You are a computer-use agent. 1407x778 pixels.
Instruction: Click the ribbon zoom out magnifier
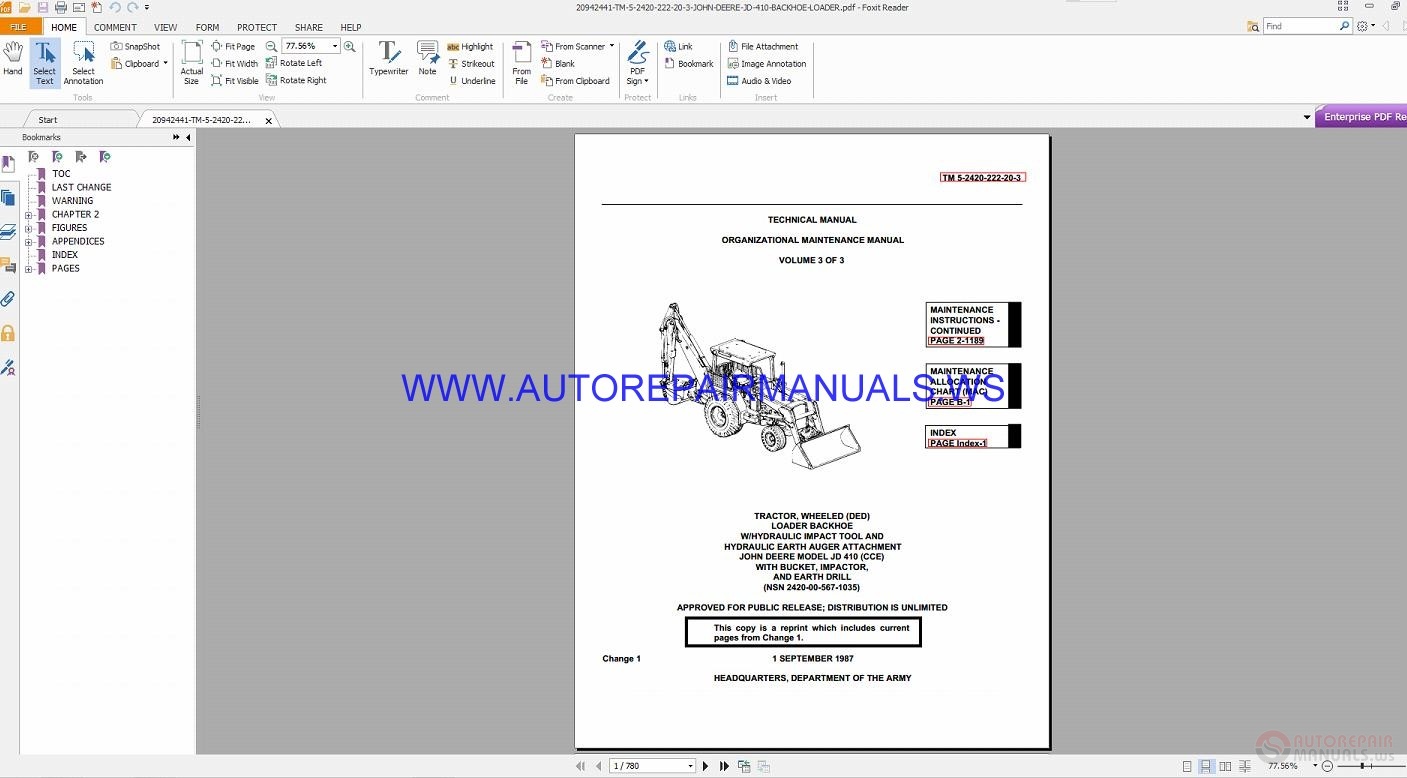[271, 46]
